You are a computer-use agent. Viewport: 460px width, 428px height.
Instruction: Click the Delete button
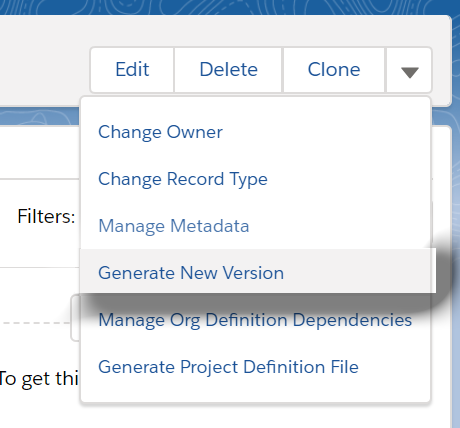(228, 70)
